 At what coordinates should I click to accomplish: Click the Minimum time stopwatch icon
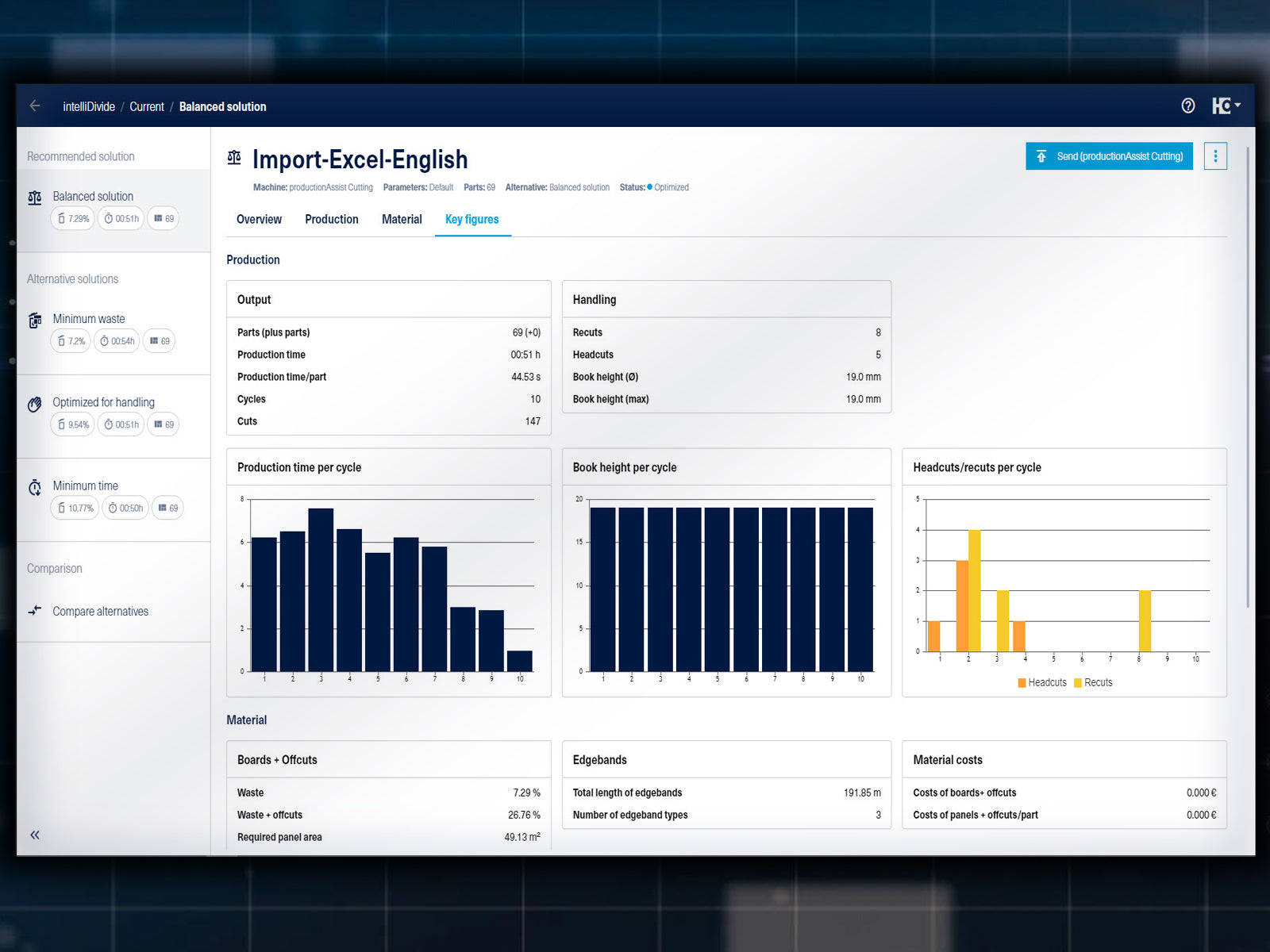(35, 488)
